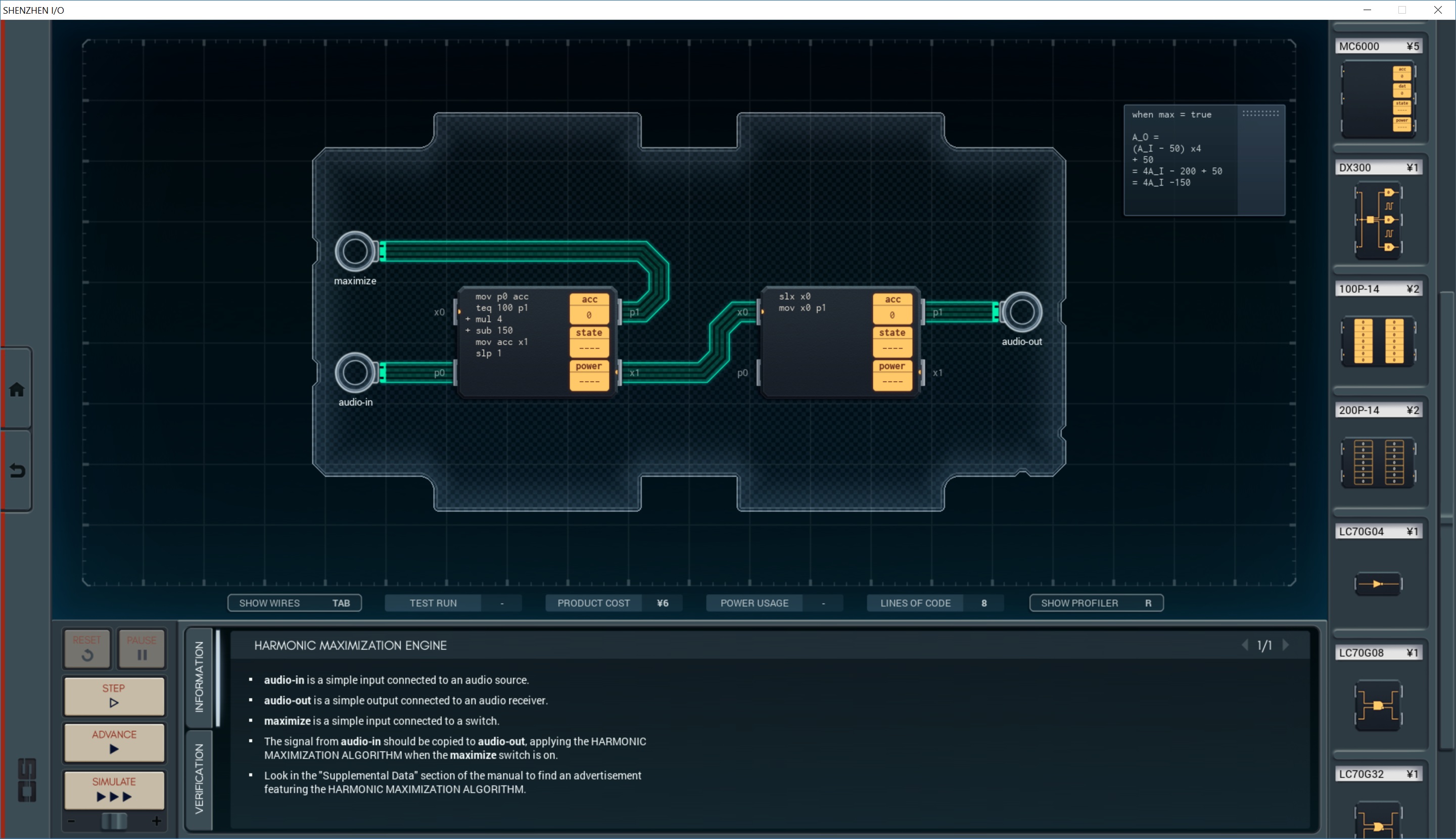The height and width of the screenshot is (839, 1456).
Task: Select the LC70G08 AND gate
Action: point(1378,705)
